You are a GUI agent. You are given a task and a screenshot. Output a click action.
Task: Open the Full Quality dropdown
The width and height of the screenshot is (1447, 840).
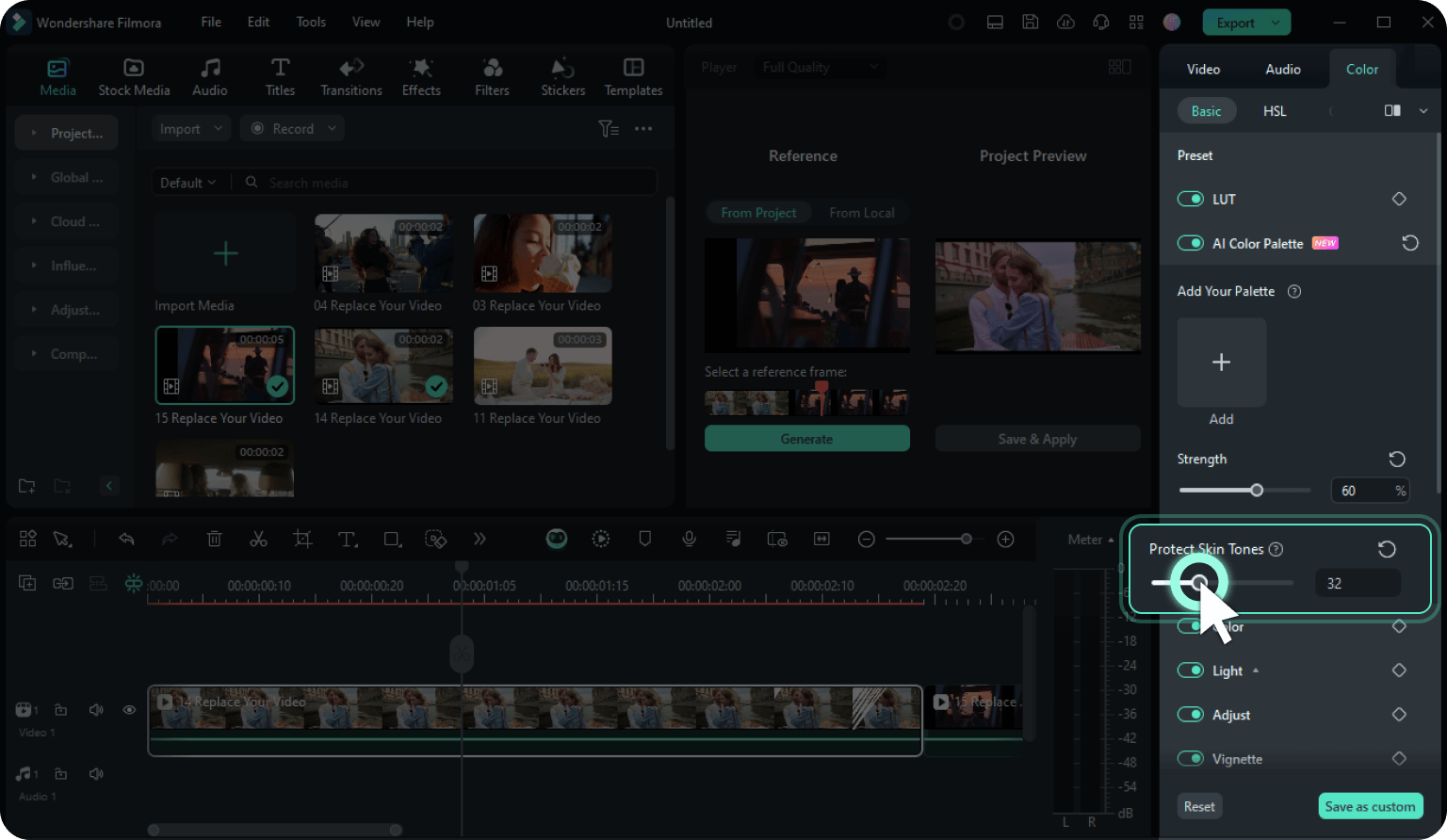pos(820,67)
